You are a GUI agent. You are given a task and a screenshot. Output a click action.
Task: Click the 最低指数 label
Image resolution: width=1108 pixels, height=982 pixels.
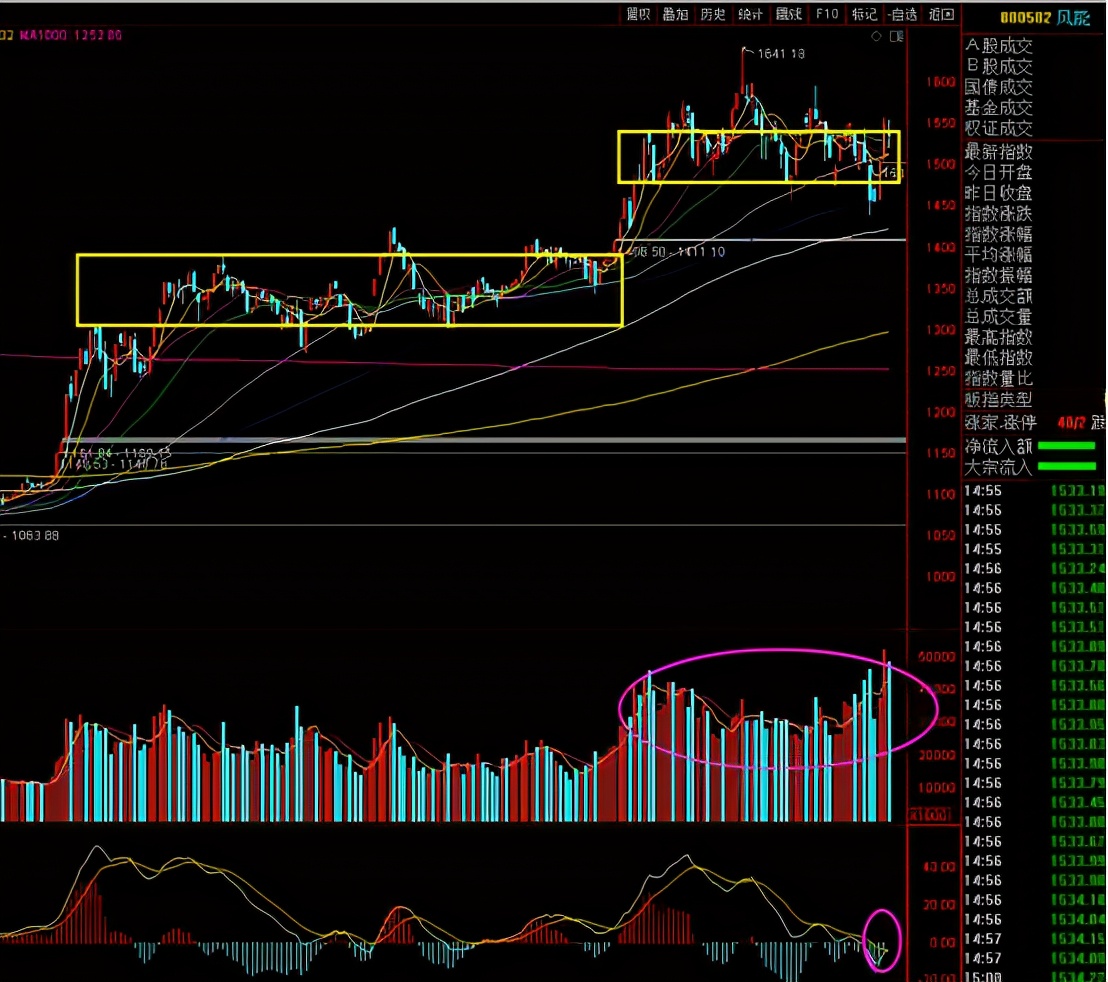click(x=998, y=357)
